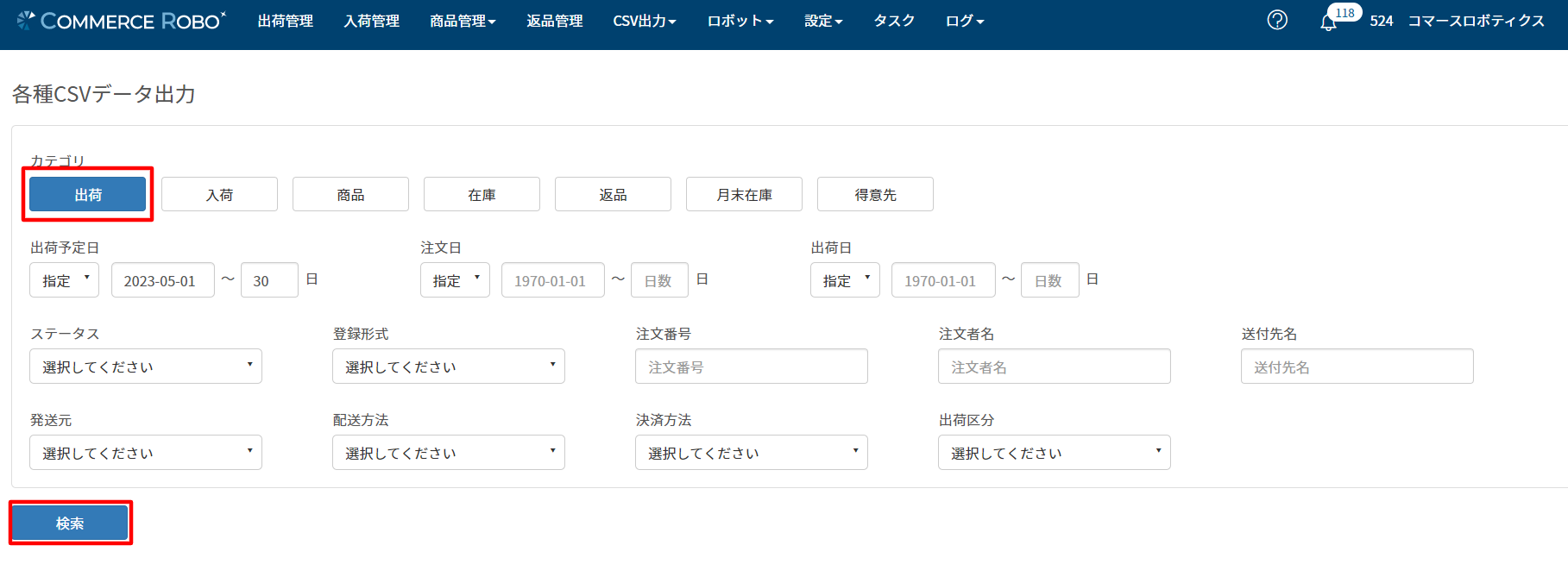Screen dimensions: 1568x564
Task: Open the タスク page
Action: (894, 21)
